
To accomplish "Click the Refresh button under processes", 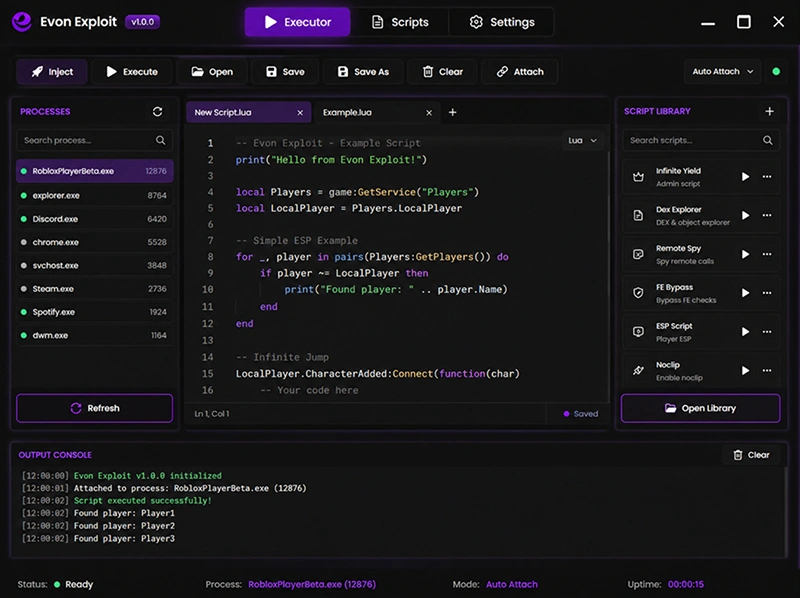I will 94,408.
